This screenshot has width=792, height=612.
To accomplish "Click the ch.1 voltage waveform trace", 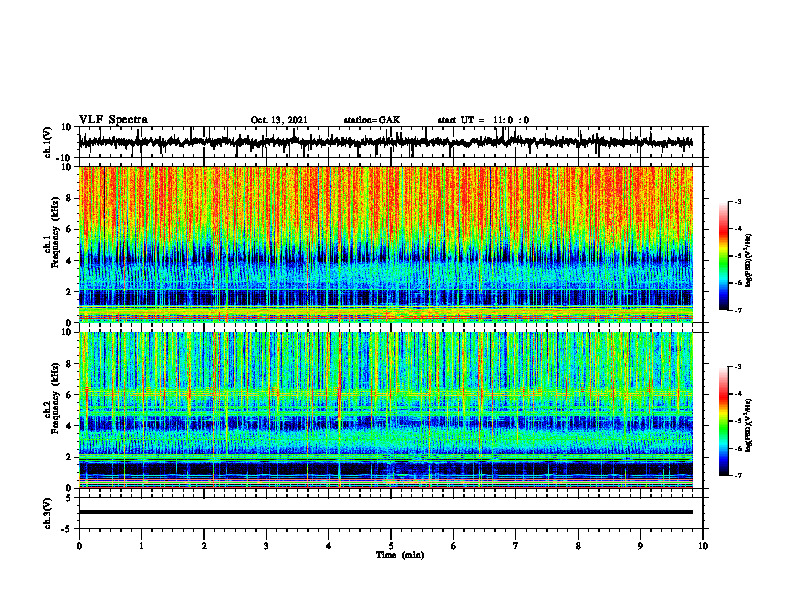I will coord(386,142).
